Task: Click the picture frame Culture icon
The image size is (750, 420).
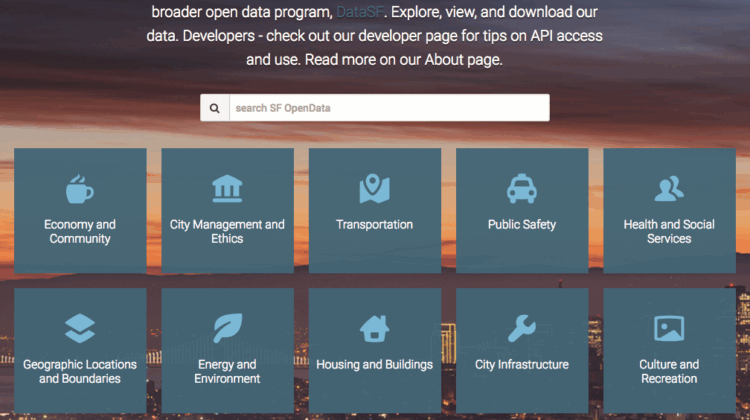Action: (669, 328)
